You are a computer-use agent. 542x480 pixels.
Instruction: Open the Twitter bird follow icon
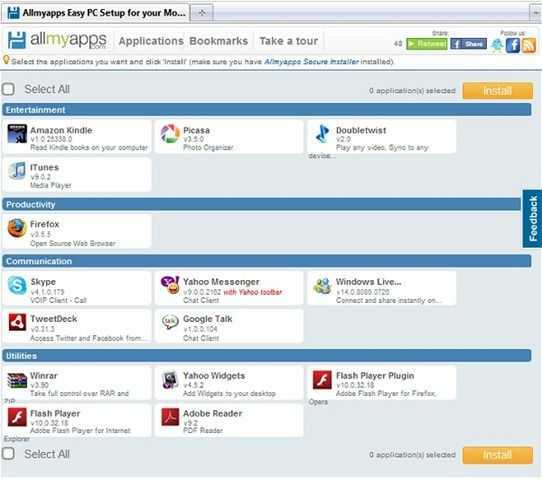pyautogui.click(x=497, y=45)
